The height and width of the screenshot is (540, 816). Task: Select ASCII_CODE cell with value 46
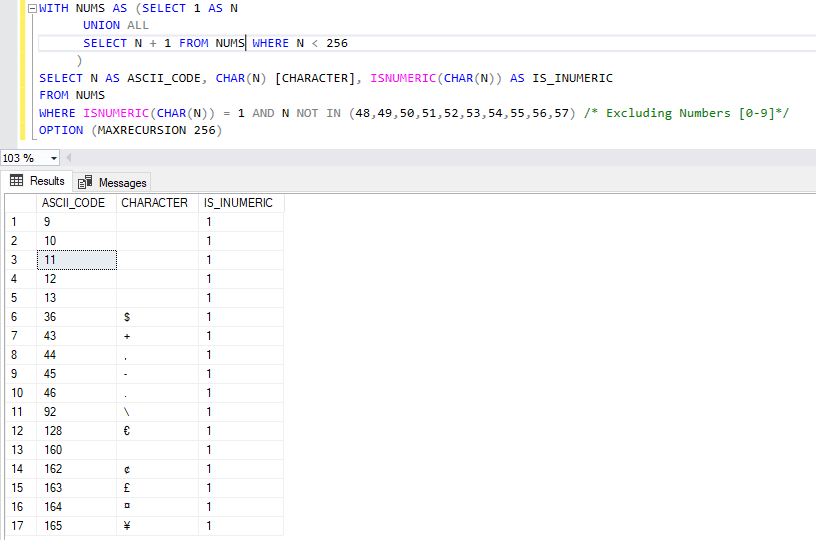click(x=76, y=393)
